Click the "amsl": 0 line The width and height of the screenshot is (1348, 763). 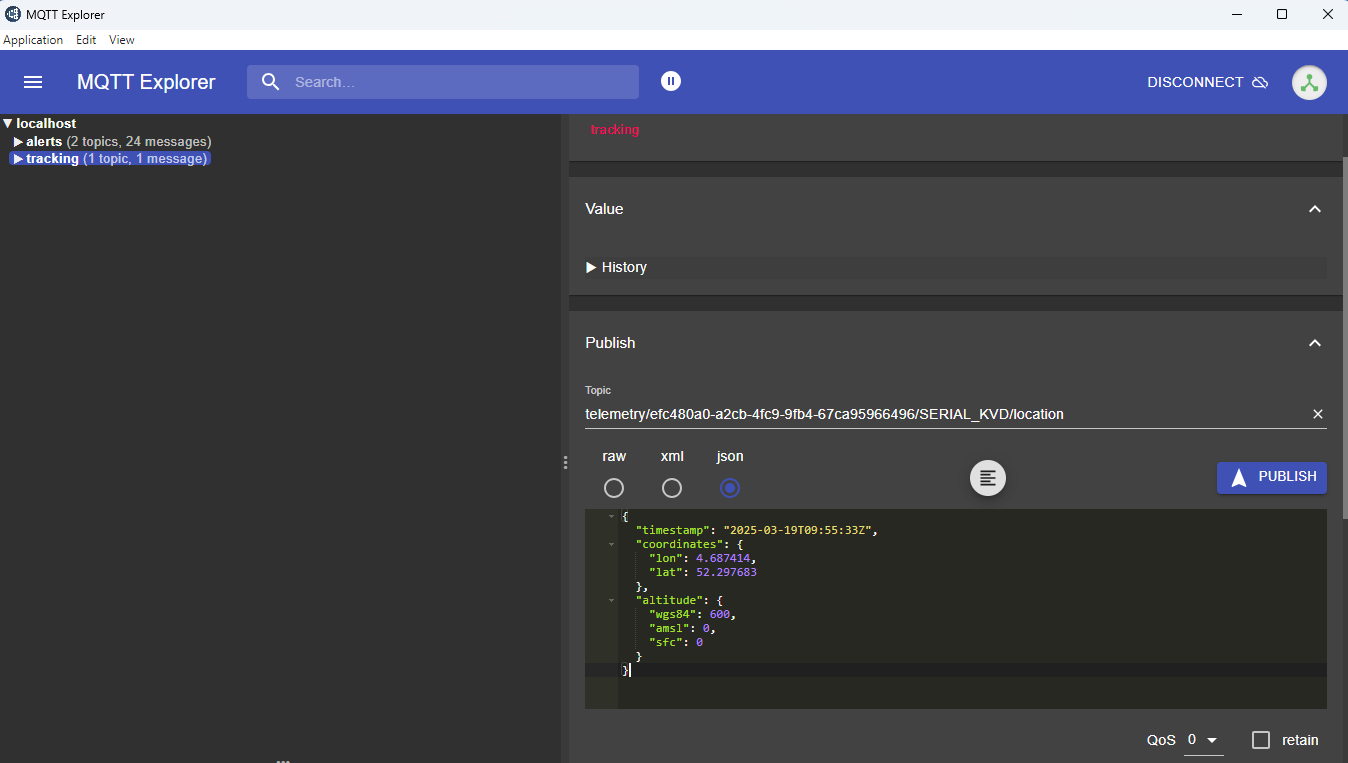point(683,628)
